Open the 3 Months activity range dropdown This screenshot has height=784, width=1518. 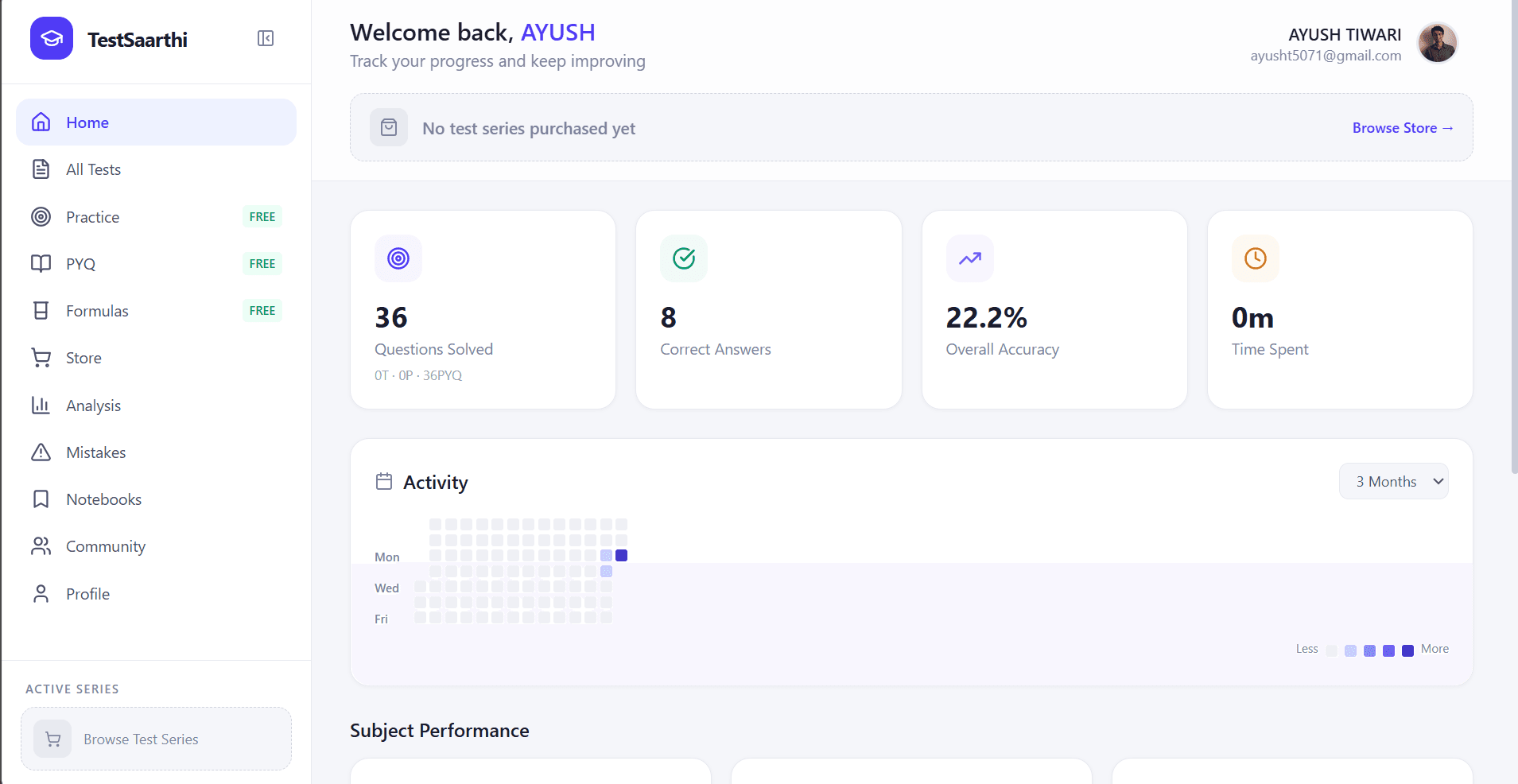(x=1393, y=481)
